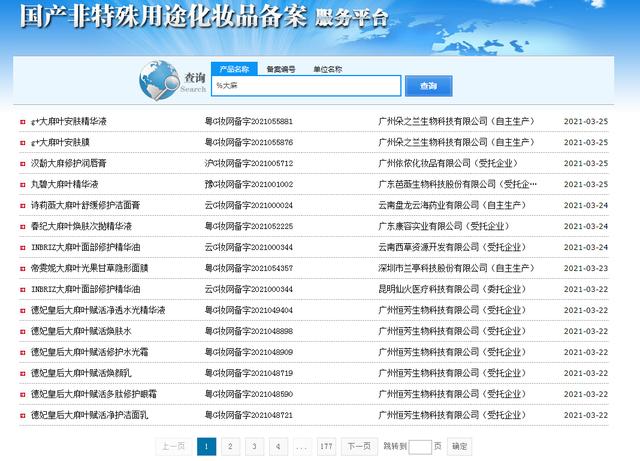This screenshot has width=640, height=461.
Task: Open 德妃皇后大麻叶赋活焕颜乳 link
Action: tap(81, 373)
